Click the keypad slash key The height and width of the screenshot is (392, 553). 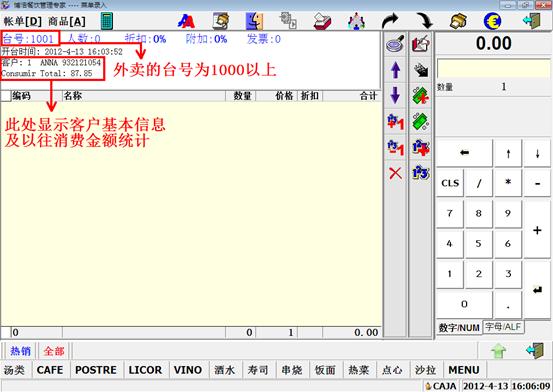coord(479,183)
